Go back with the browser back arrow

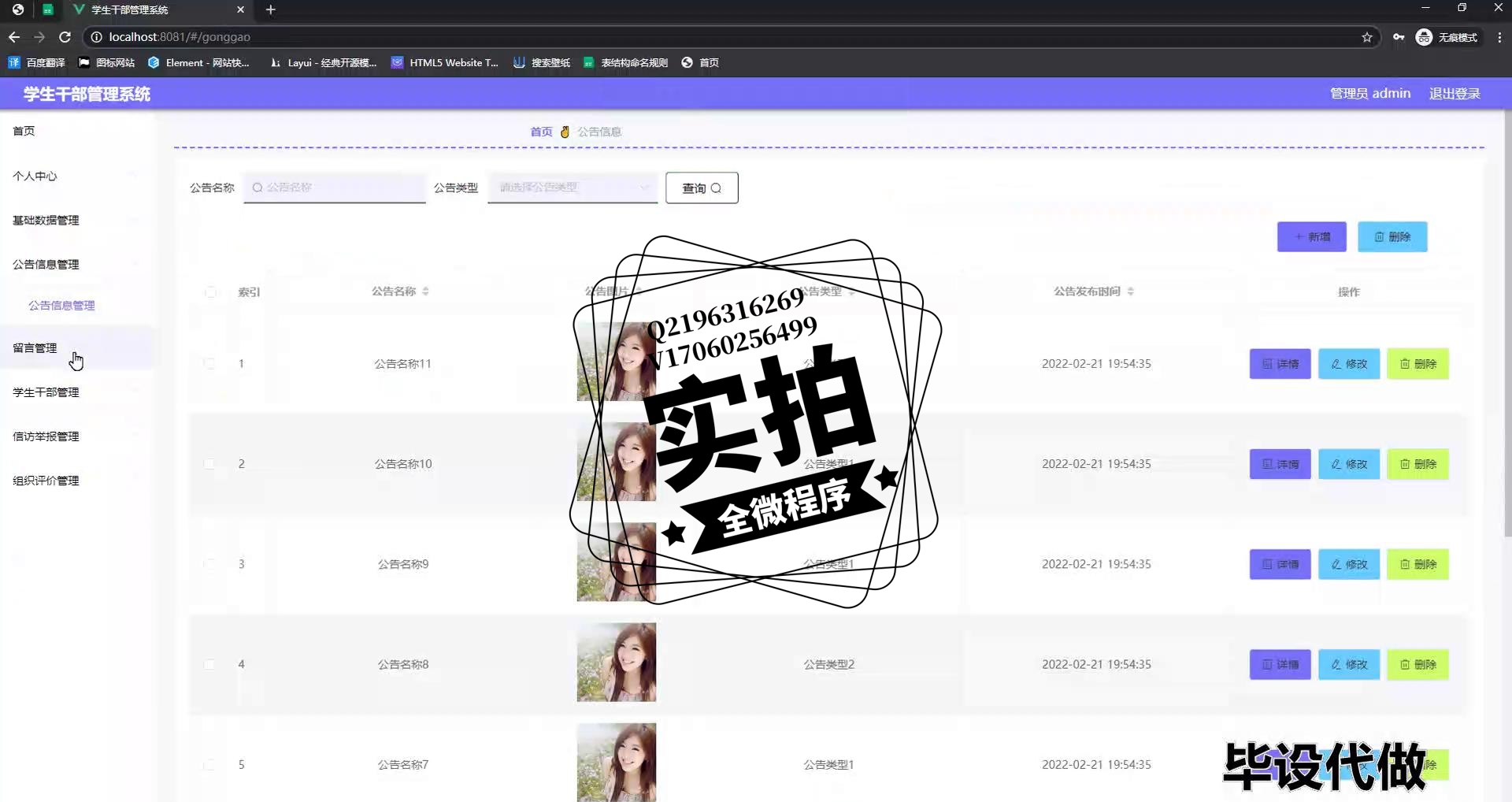tap(14, 37)
